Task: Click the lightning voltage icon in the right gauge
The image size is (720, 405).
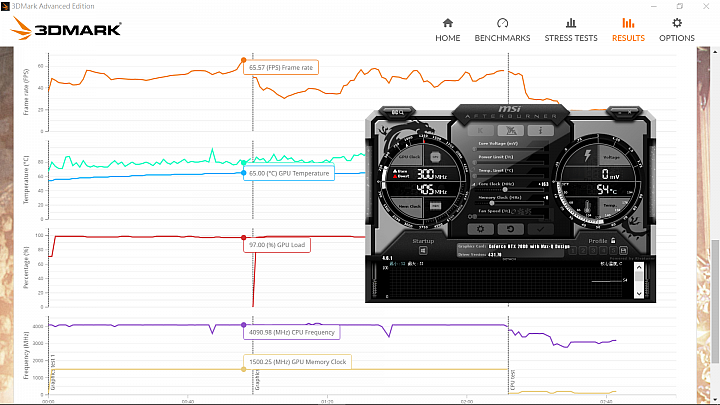Action: click(x=587, y=155)
